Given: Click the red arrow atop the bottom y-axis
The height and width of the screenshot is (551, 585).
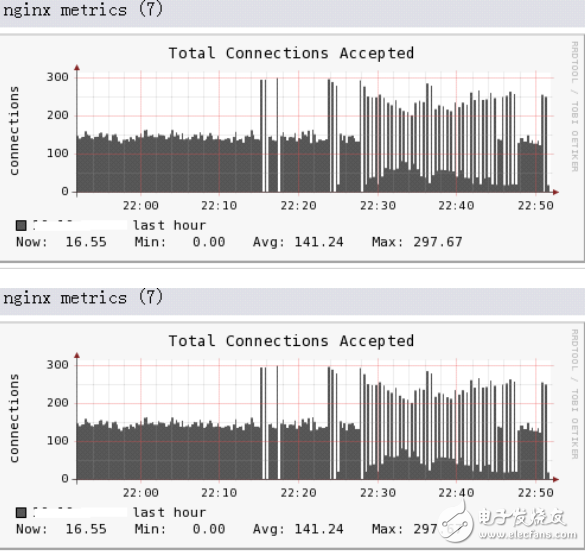Looking at the screenshot, I should (x=77, y=355).
